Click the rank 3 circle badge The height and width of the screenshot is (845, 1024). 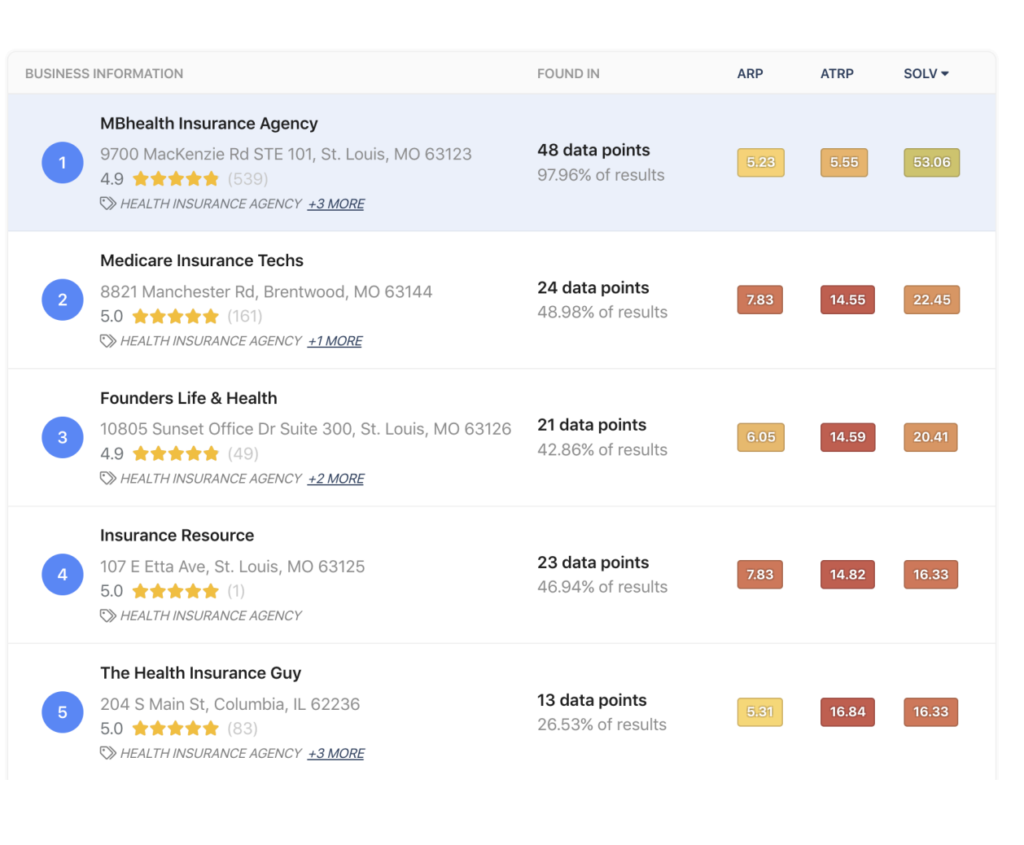[x=63, y=438]
